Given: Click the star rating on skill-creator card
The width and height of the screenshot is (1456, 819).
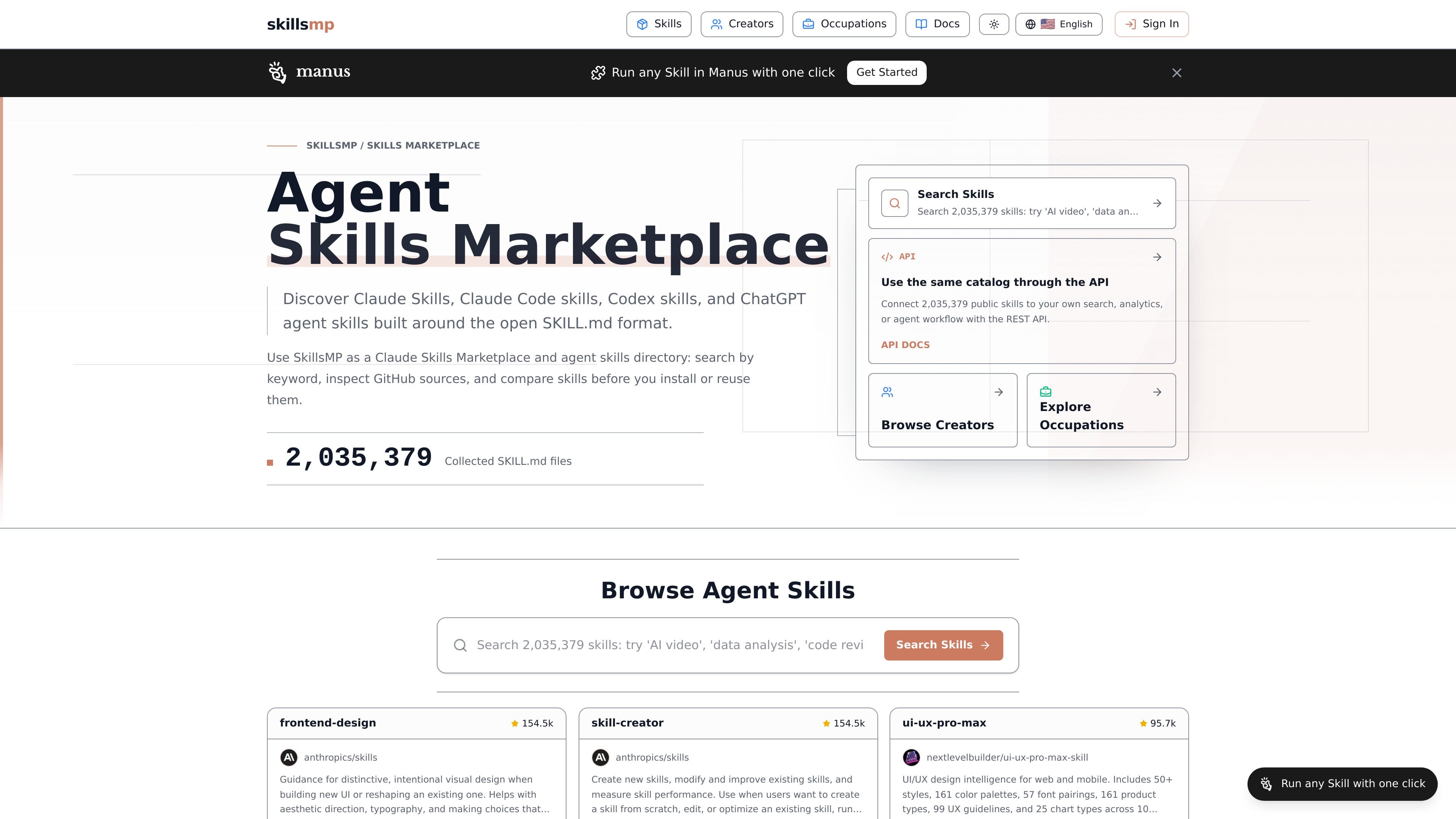Looking at the screenshot, I should pos(843,723).
